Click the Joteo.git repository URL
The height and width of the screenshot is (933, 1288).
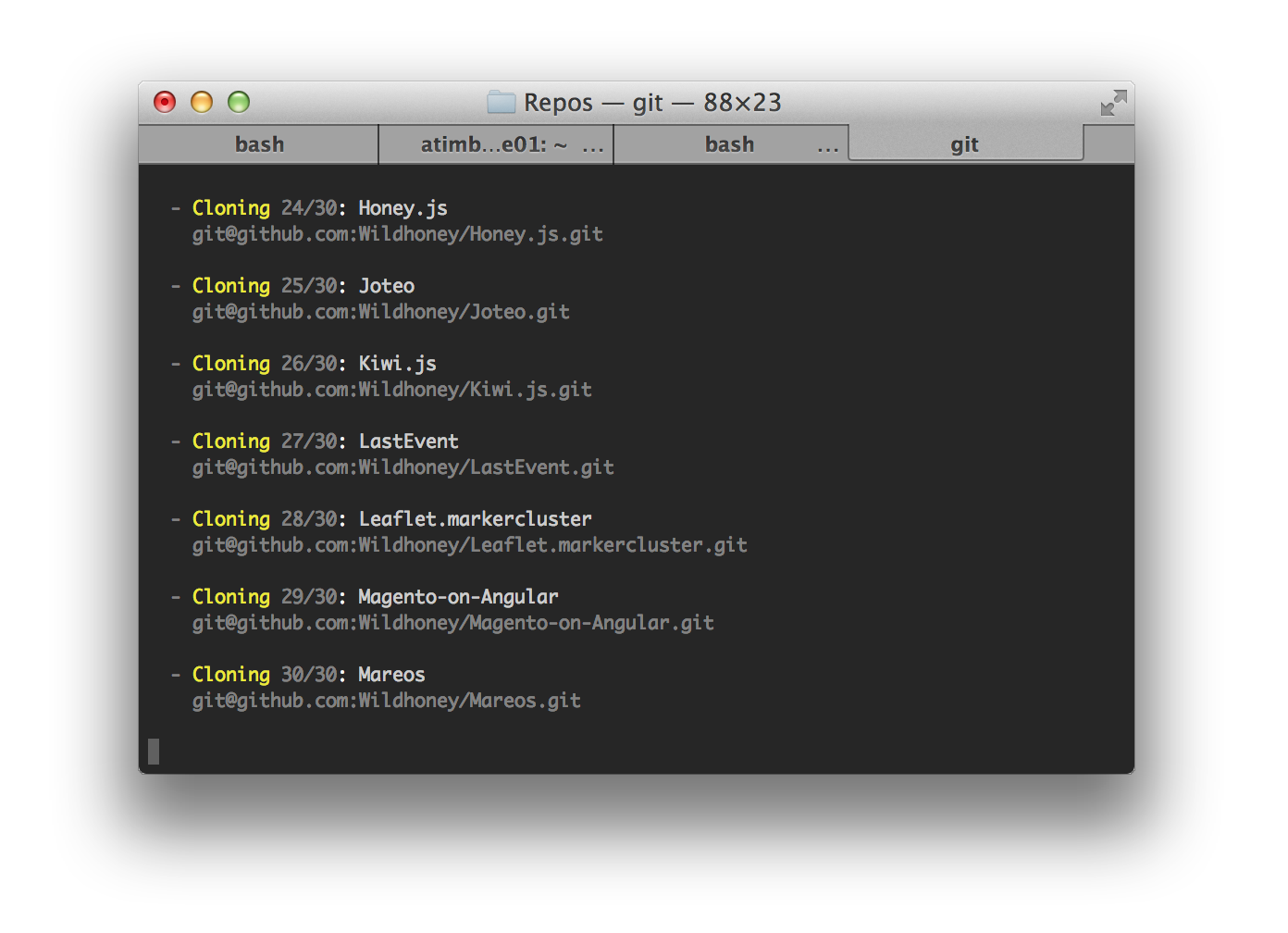click(381, 312)
